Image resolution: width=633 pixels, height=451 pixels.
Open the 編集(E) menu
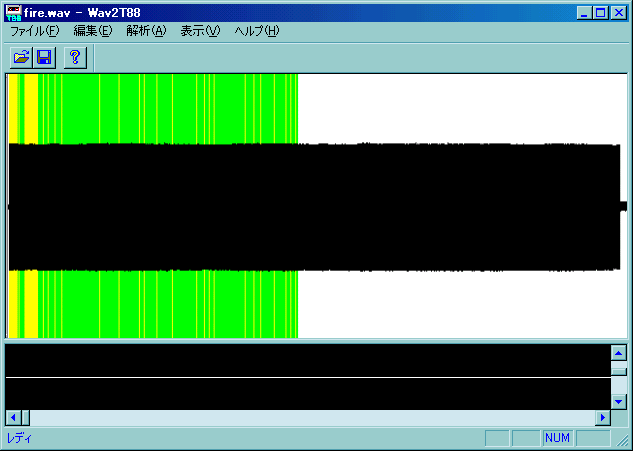click(x=92, y=31)
